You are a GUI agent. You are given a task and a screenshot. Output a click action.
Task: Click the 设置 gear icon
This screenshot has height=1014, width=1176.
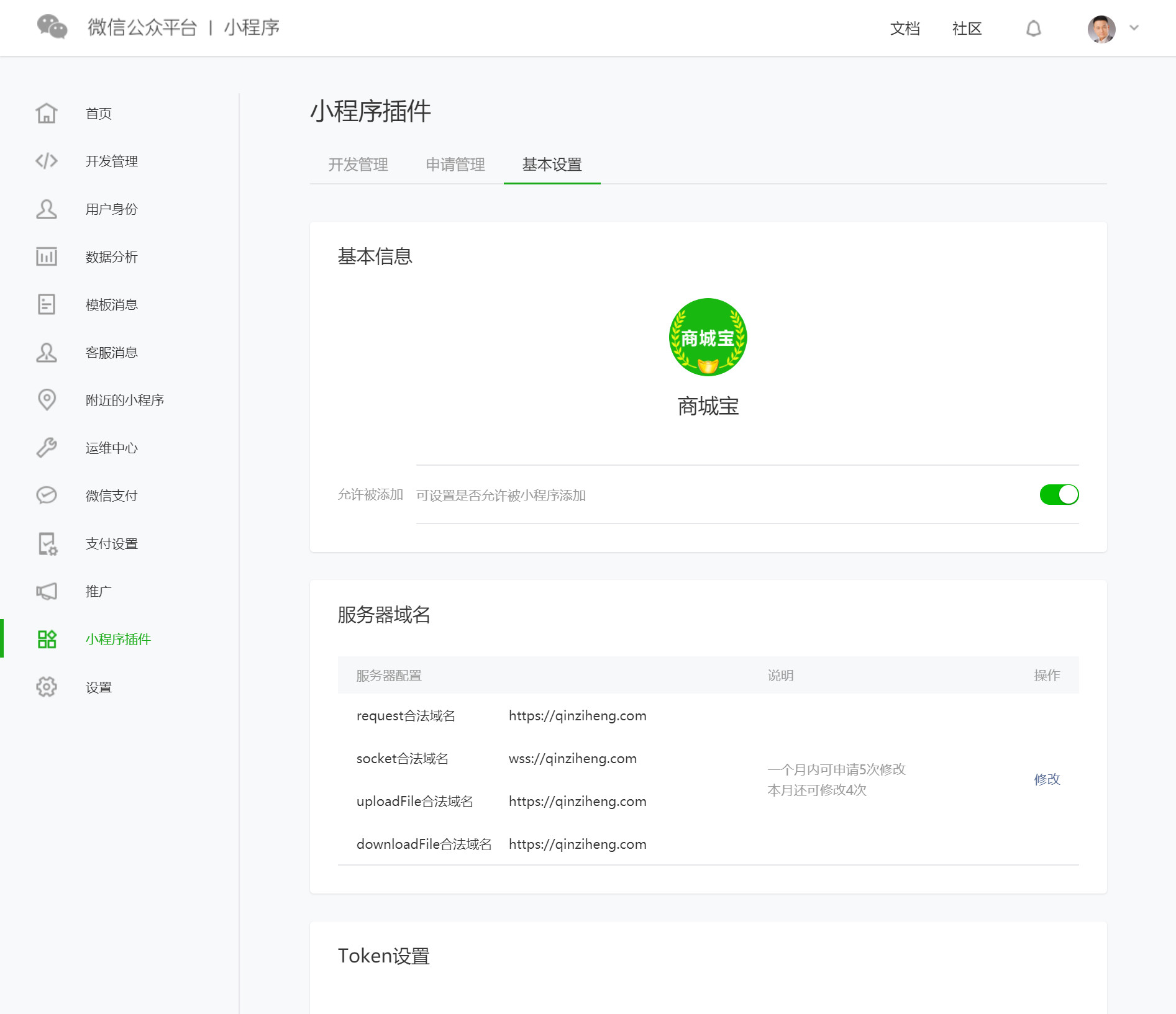[47, 687]
